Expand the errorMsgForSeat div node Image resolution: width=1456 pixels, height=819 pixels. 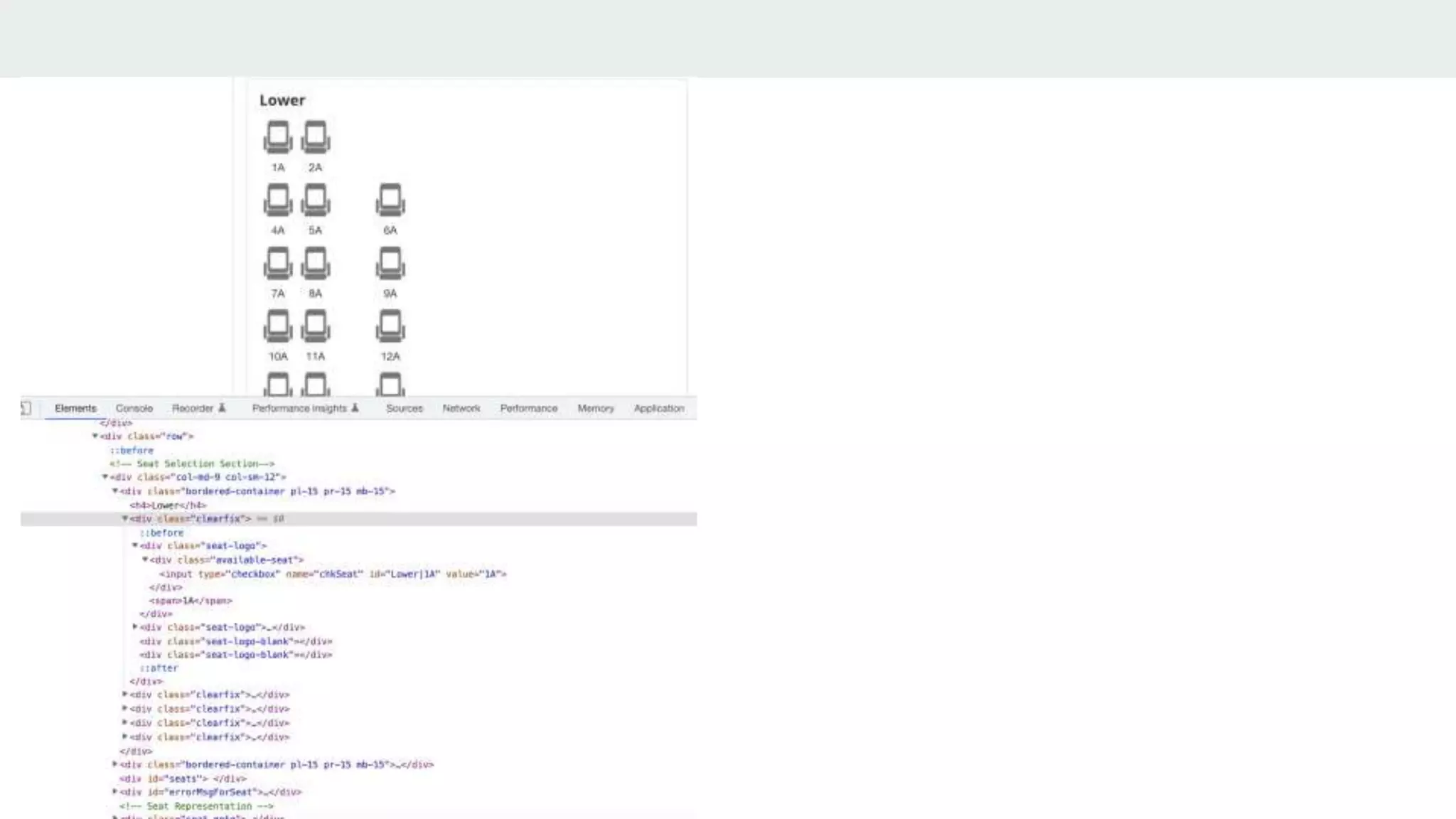(115, 792)
